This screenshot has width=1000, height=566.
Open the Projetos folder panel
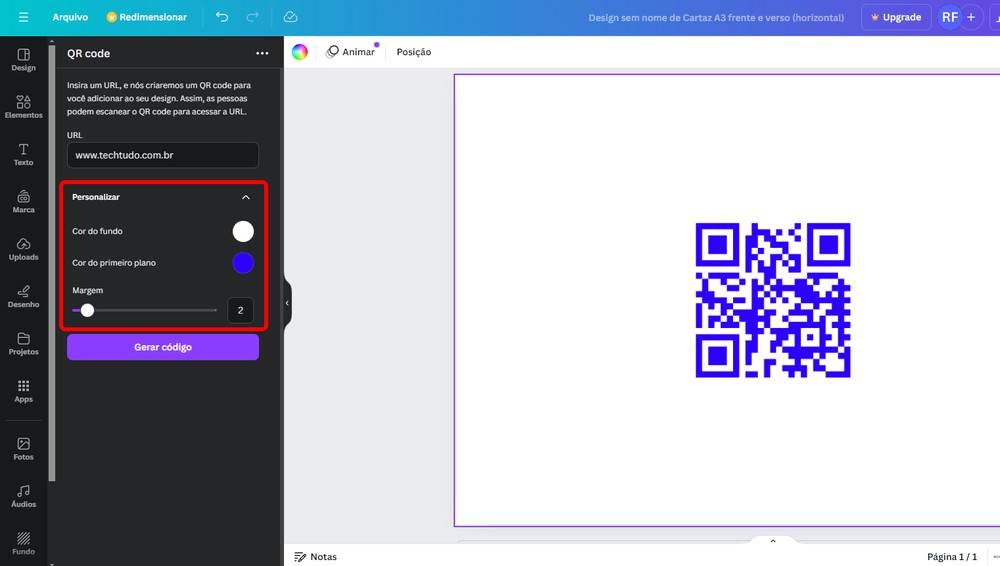[x=24, y=343]
